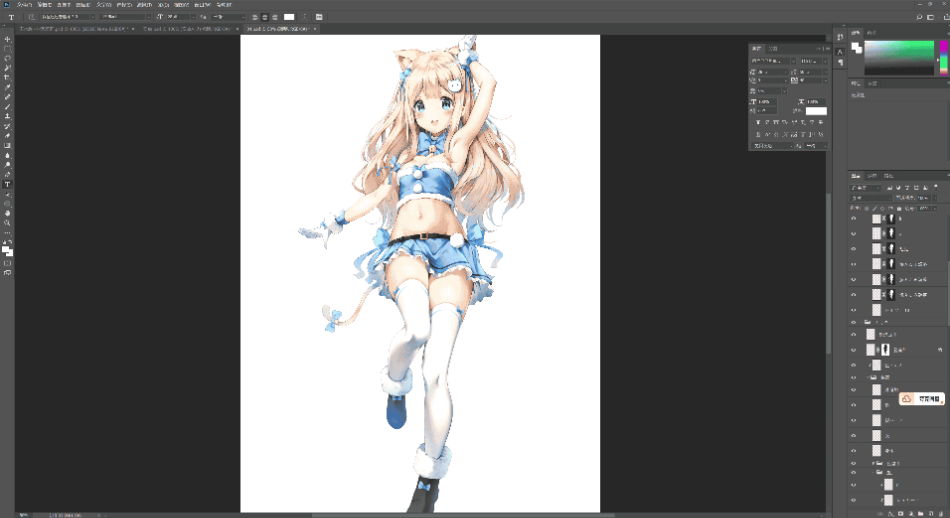
Task: Toggle Strikethrough in Character panel
Action: (x=821, y=122)
